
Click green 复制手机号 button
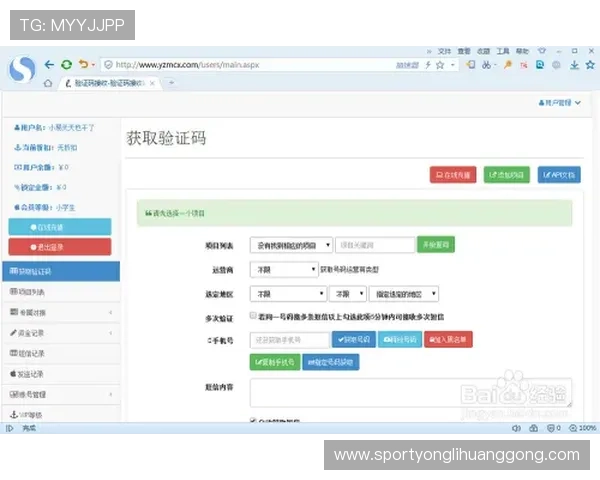(275, 362)
